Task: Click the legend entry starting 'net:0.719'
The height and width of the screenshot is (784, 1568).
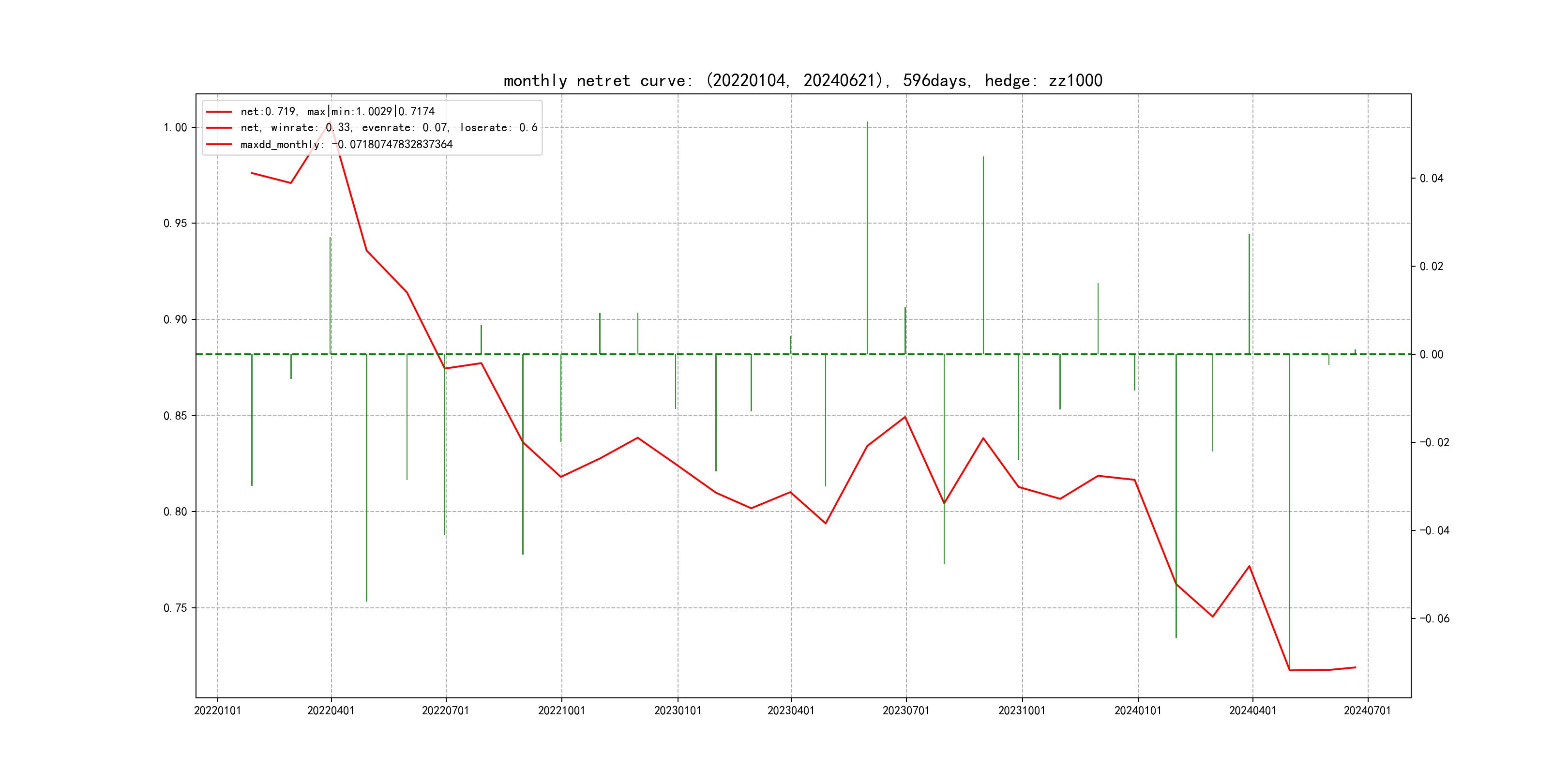Action: [x=337, y=111]
